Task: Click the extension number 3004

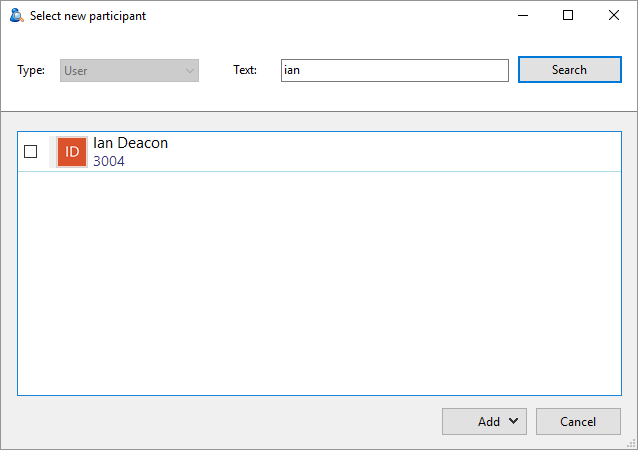Action: pos(109,161)
